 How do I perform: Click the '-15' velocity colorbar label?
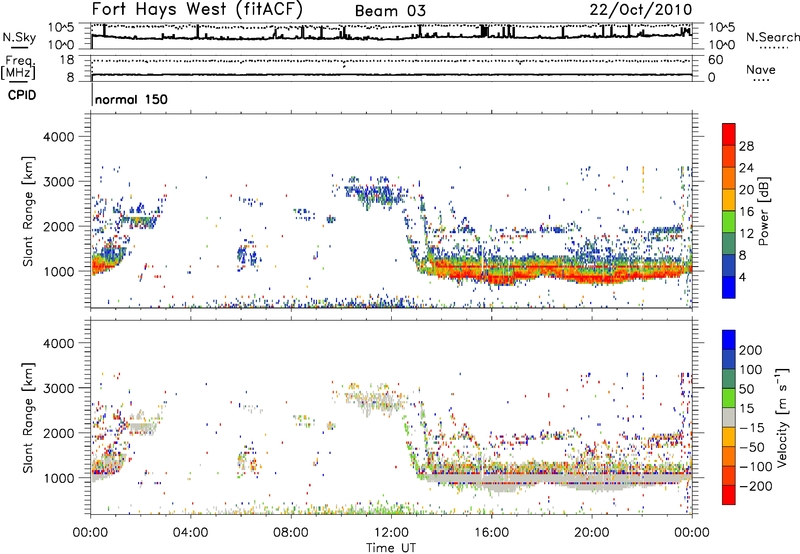pyautogui.click(x=752, y=428)
